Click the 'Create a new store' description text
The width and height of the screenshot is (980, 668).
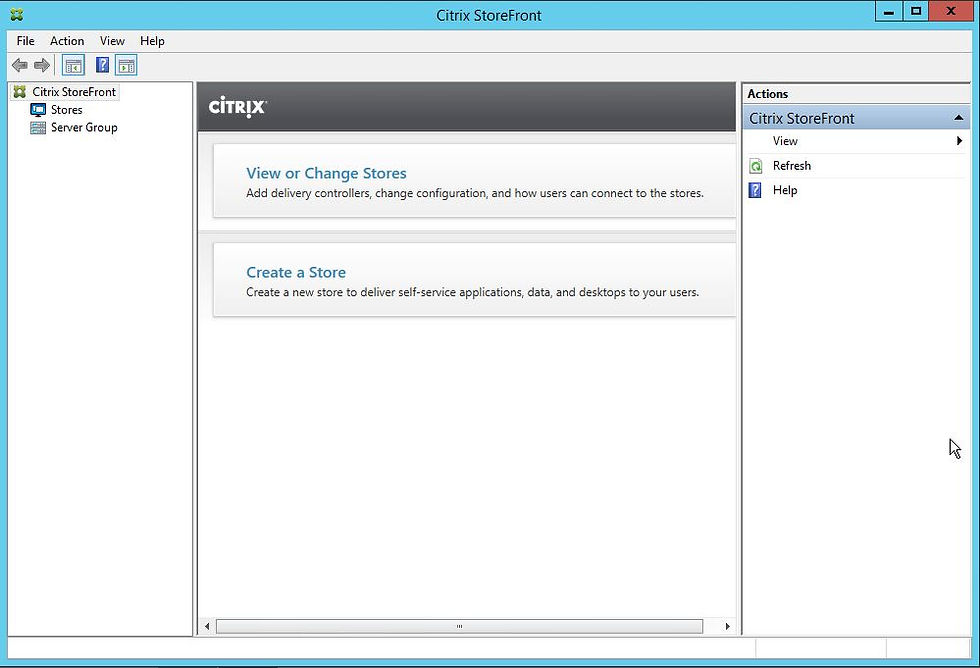pyautogui.click(x=472, y=292)
